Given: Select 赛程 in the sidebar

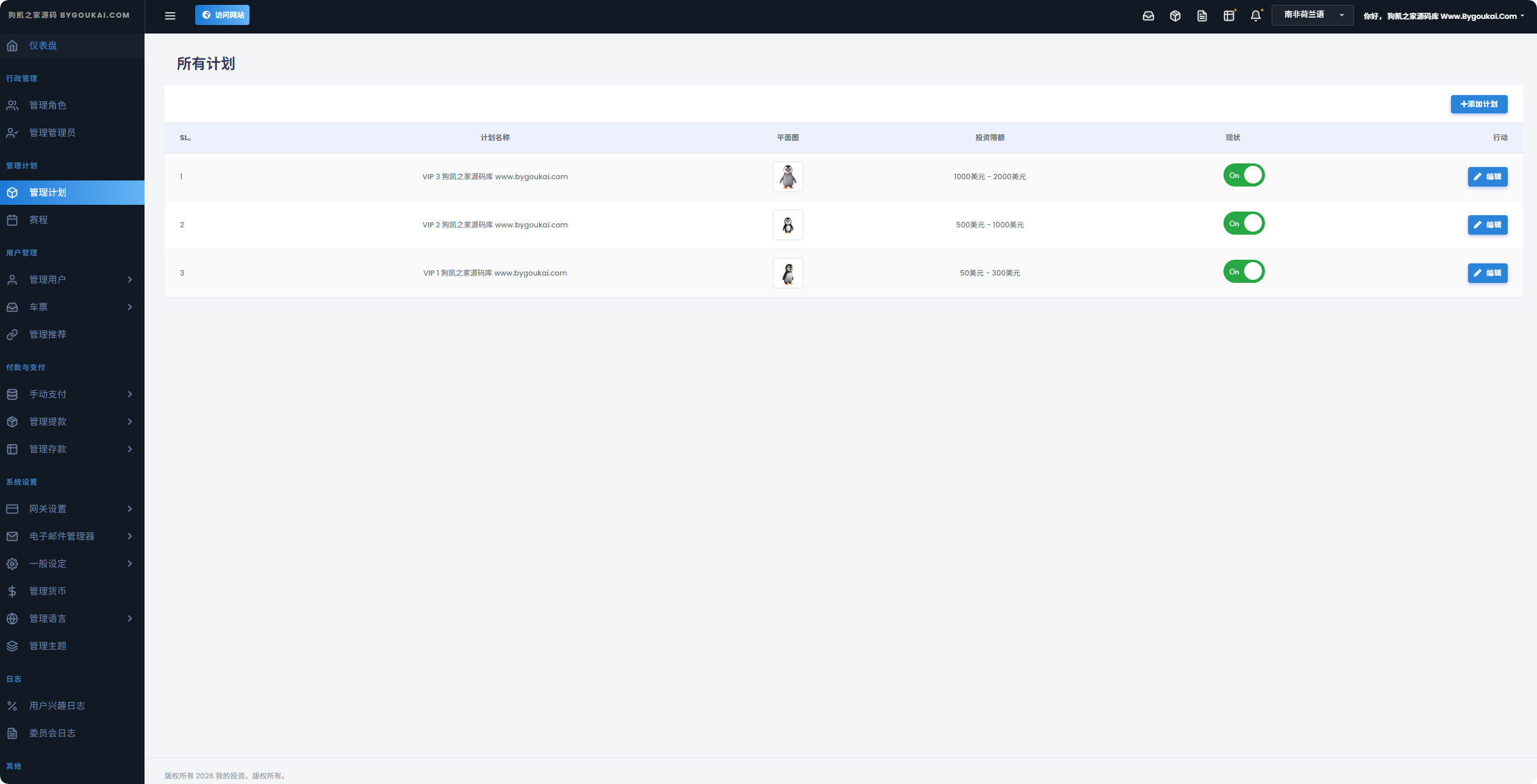Looking at the screenshot, I should click(72, 219).
